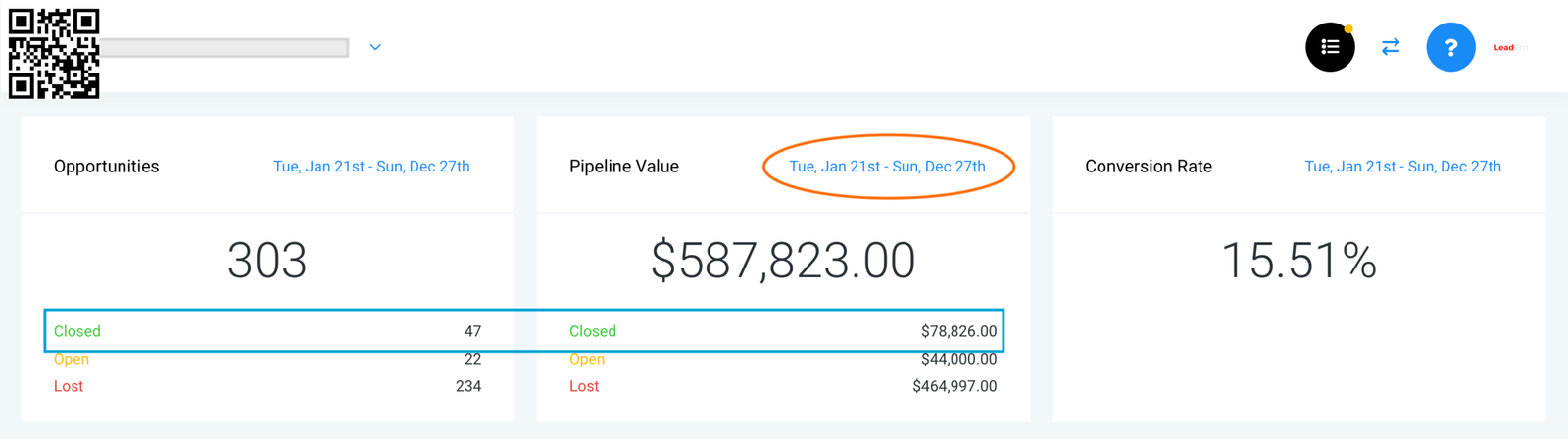Click the Lost label under Opportunities
The image size is (1568, 439).
point(69,386)
